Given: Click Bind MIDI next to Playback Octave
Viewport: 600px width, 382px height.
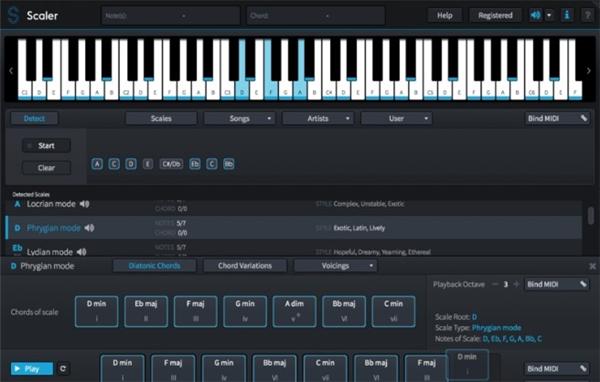Looking at the screenshot, I should click(x=556, y=284).
